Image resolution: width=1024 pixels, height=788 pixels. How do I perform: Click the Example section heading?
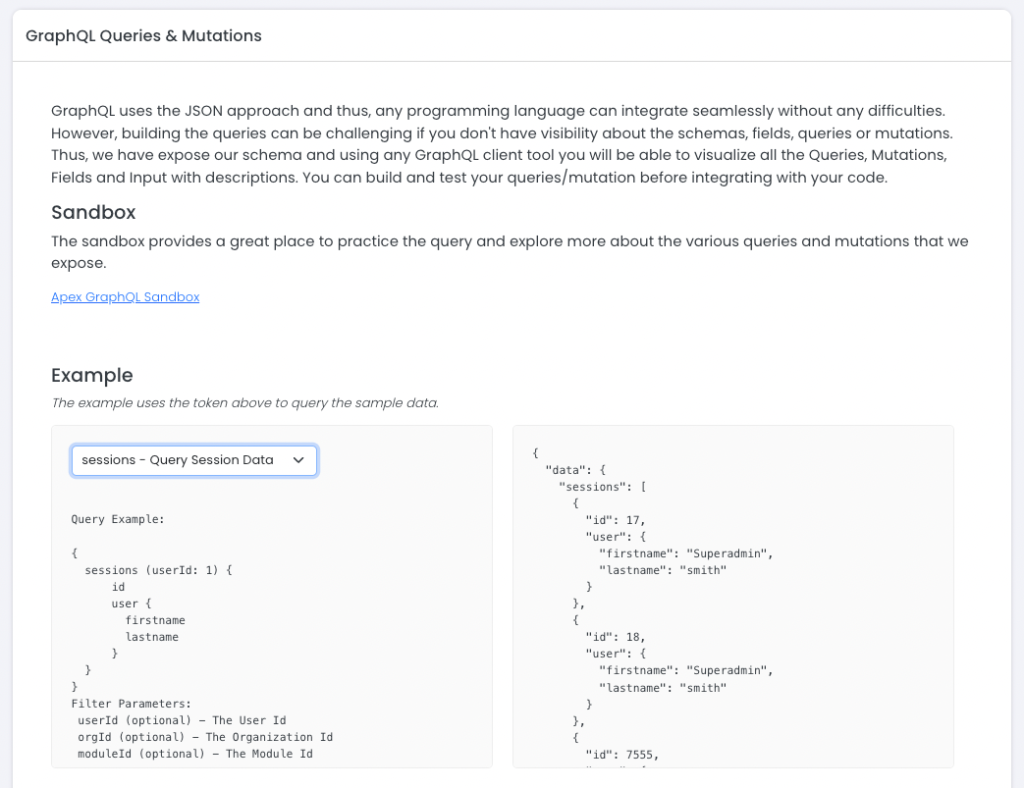click(92, 375)
